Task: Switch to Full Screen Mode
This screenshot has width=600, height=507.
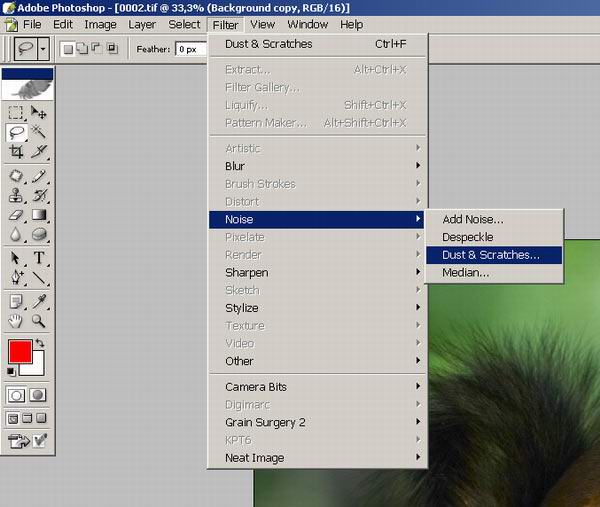Action: [x=41, y=418]
